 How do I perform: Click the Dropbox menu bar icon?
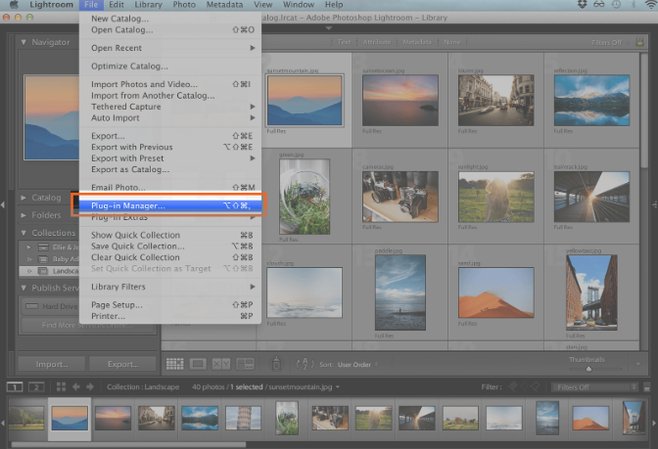[x=582, y=5]
